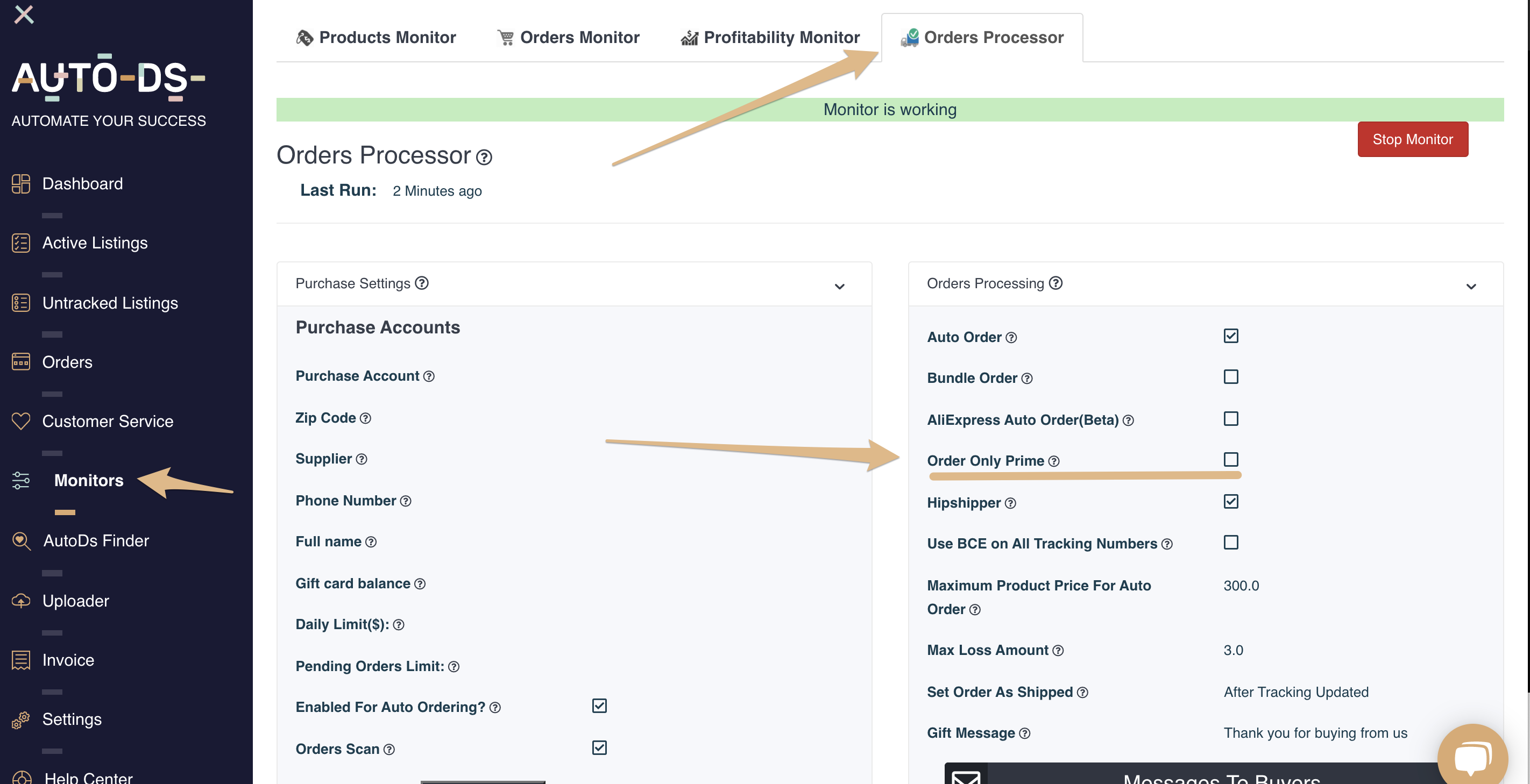Switch to the Orders Monitor tab
Viewport: 1530px width, 784px height.
(568, 38)
